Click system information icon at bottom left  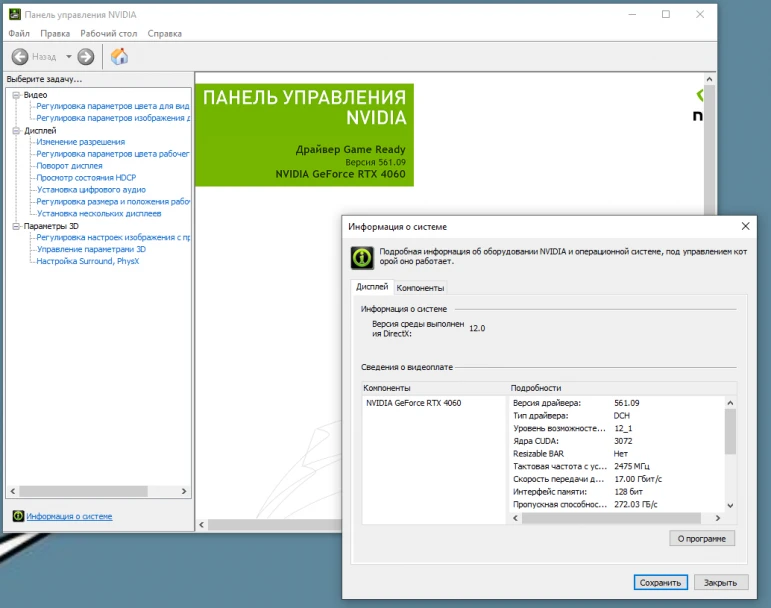[17, 516]
